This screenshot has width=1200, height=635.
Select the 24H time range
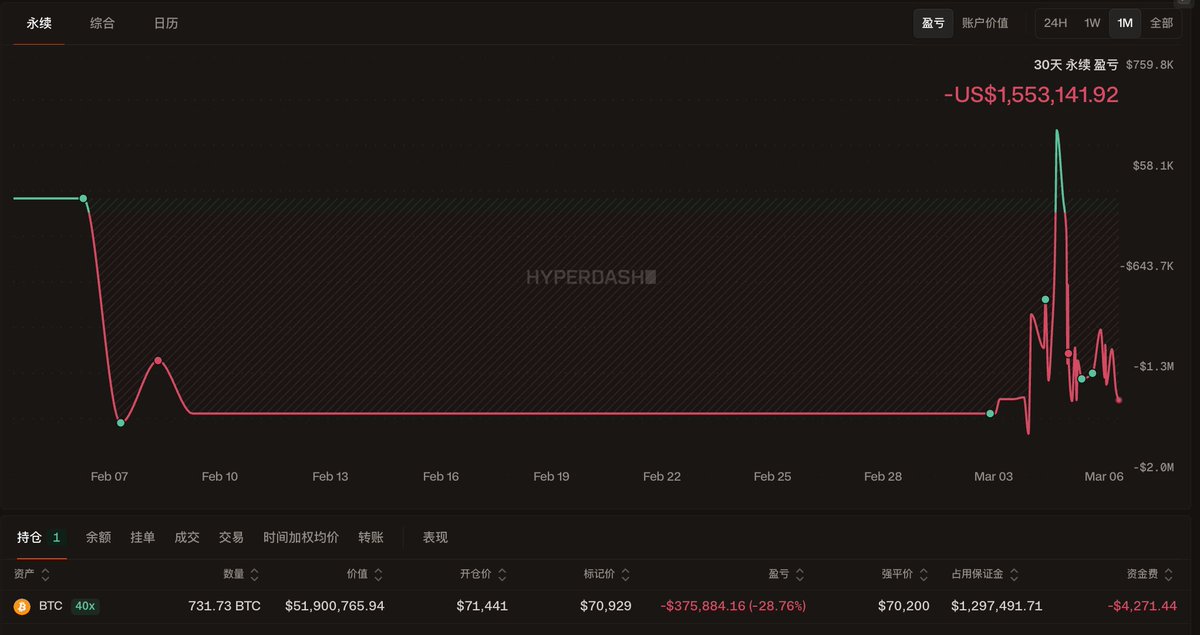tap(1055, 23)
